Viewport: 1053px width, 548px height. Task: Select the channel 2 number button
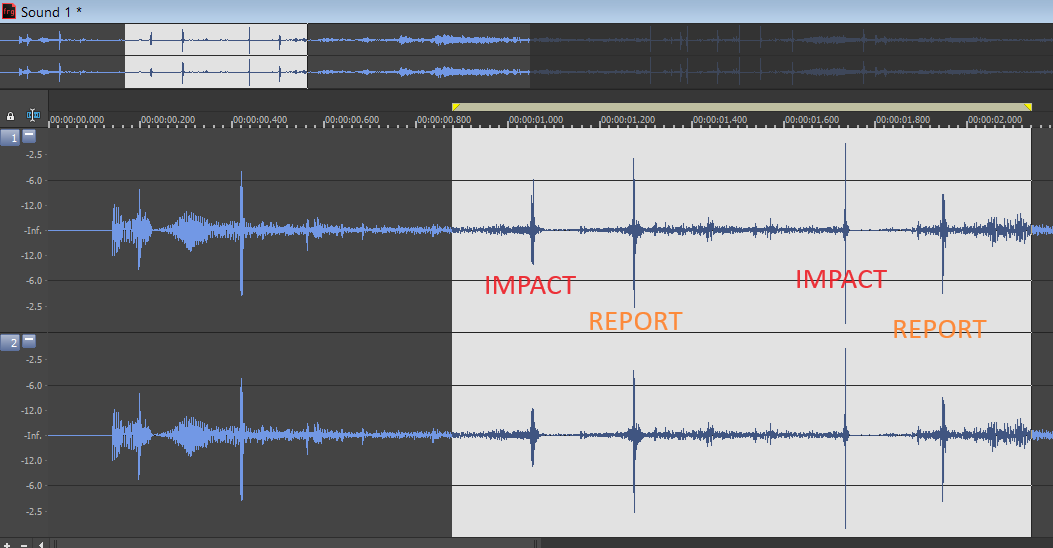pos(10,342)
